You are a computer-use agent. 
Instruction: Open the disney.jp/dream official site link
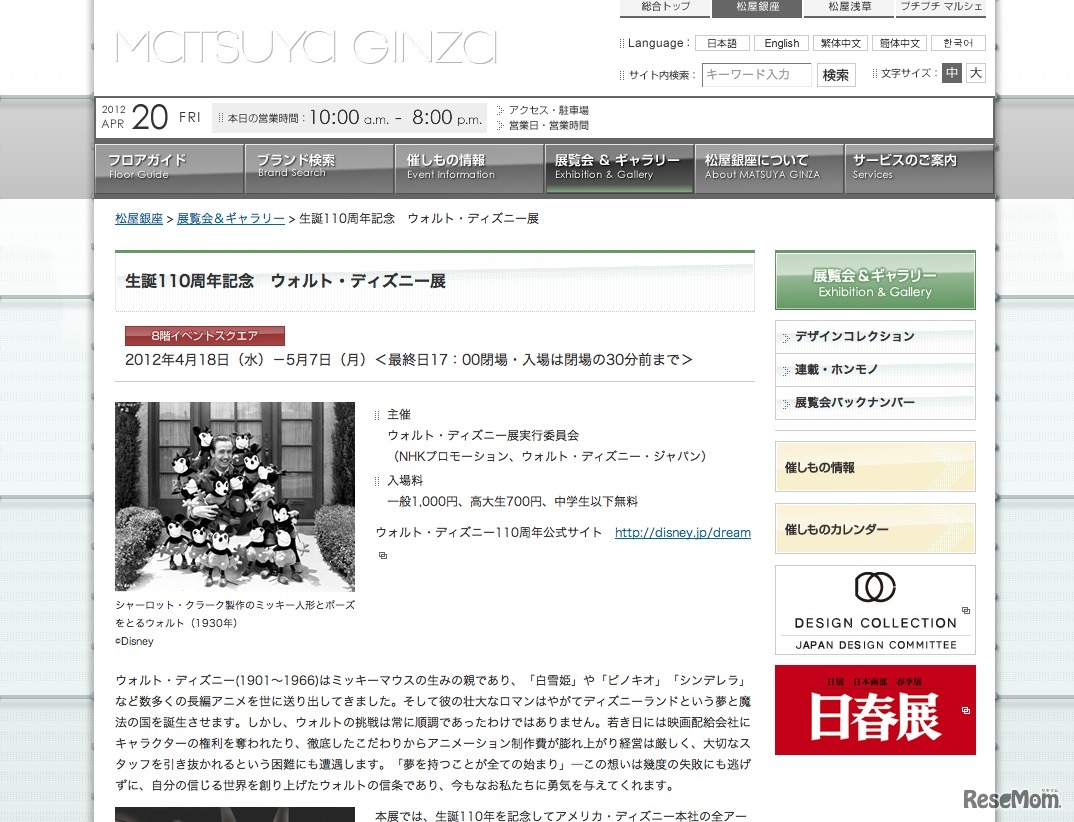[683, 532]
